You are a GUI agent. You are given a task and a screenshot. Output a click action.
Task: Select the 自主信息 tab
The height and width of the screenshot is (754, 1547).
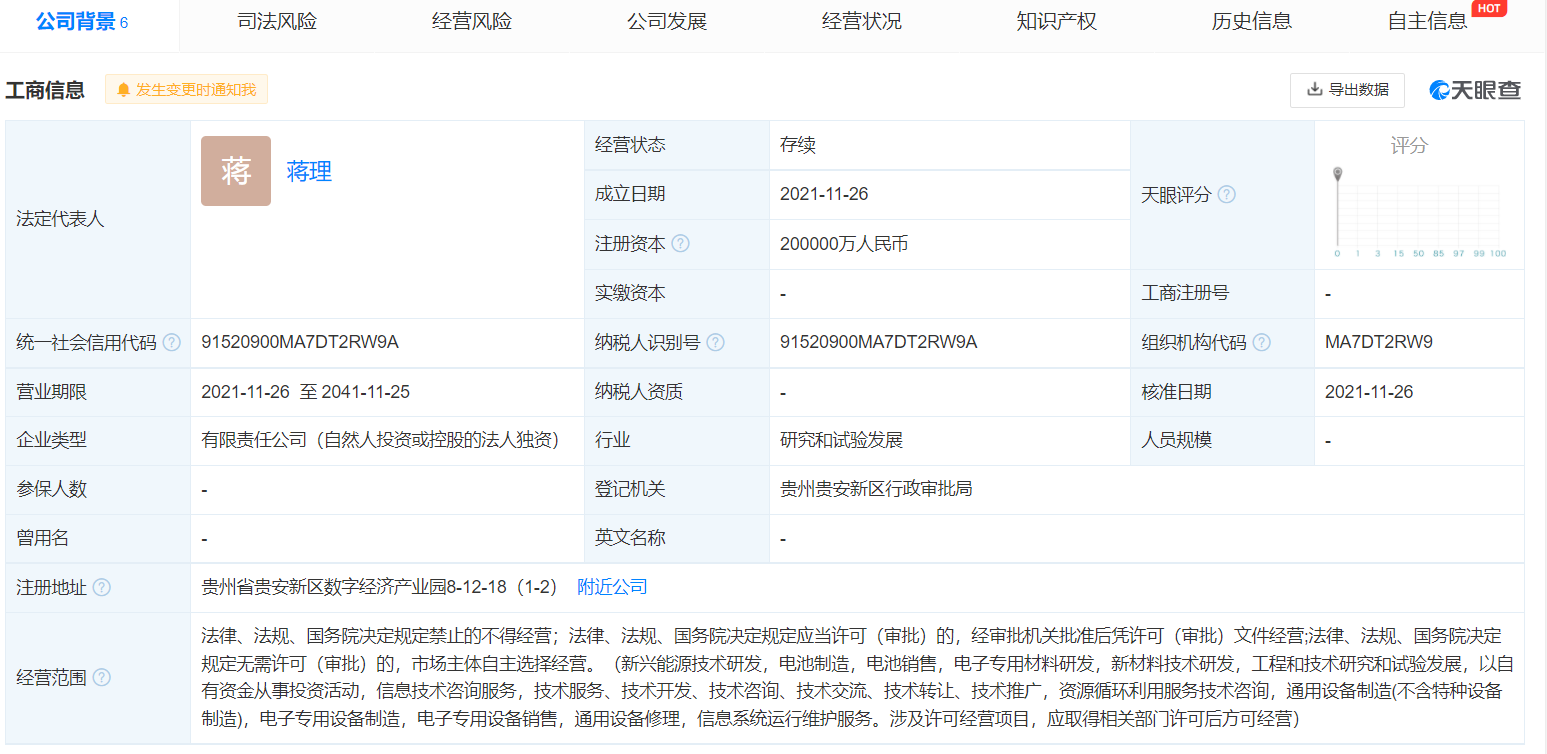coord(1427,22)
